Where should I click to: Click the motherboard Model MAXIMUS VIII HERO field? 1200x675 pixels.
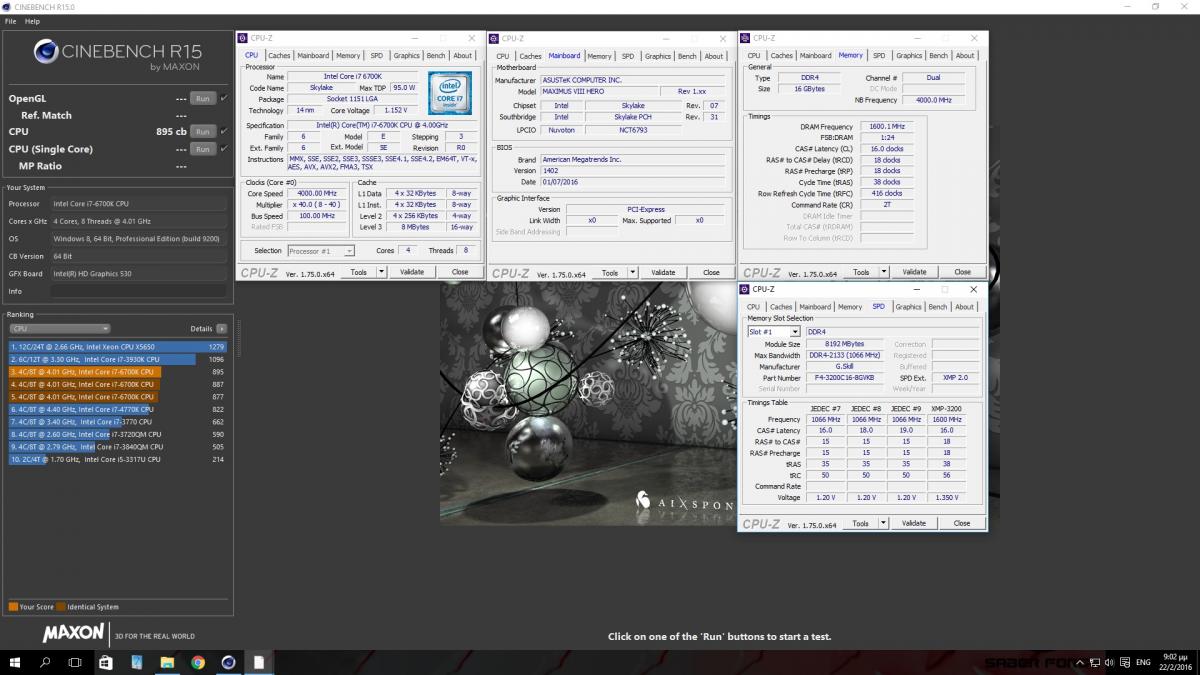point(600,91)
